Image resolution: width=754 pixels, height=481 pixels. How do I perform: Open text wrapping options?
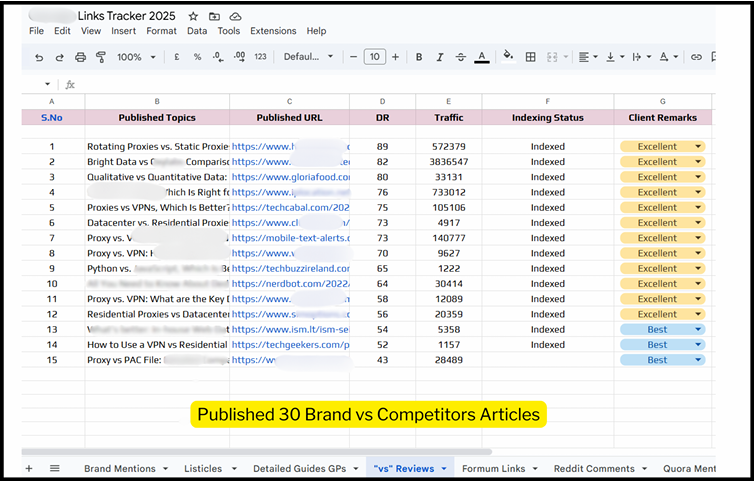click(x=641, y=57)
